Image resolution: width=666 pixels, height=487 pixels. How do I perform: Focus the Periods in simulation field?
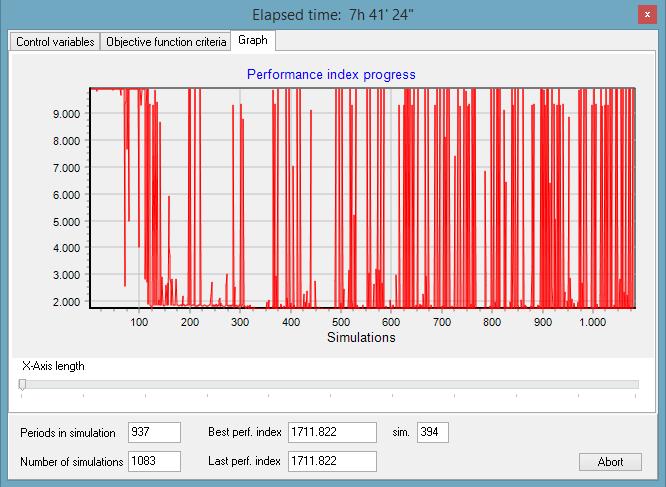[x=154, y=432]
